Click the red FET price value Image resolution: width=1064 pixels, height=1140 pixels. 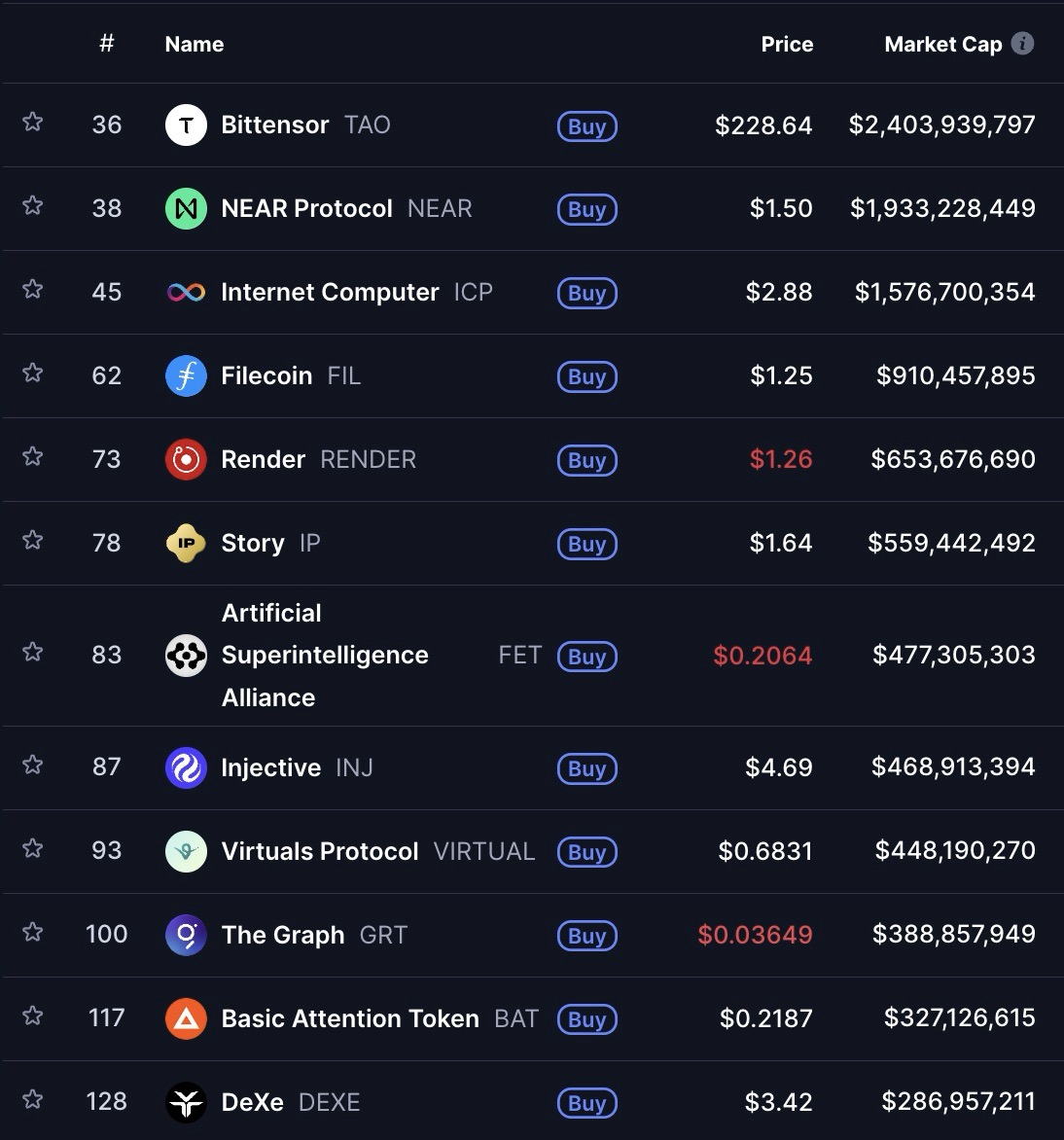point(763,656)
